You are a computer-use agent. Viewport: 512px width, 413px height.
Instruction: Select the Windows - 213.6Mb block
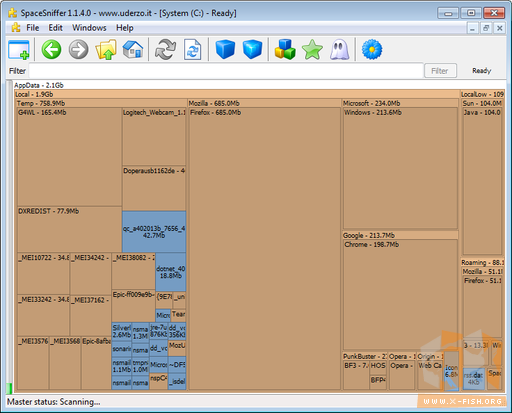[400, 168]
